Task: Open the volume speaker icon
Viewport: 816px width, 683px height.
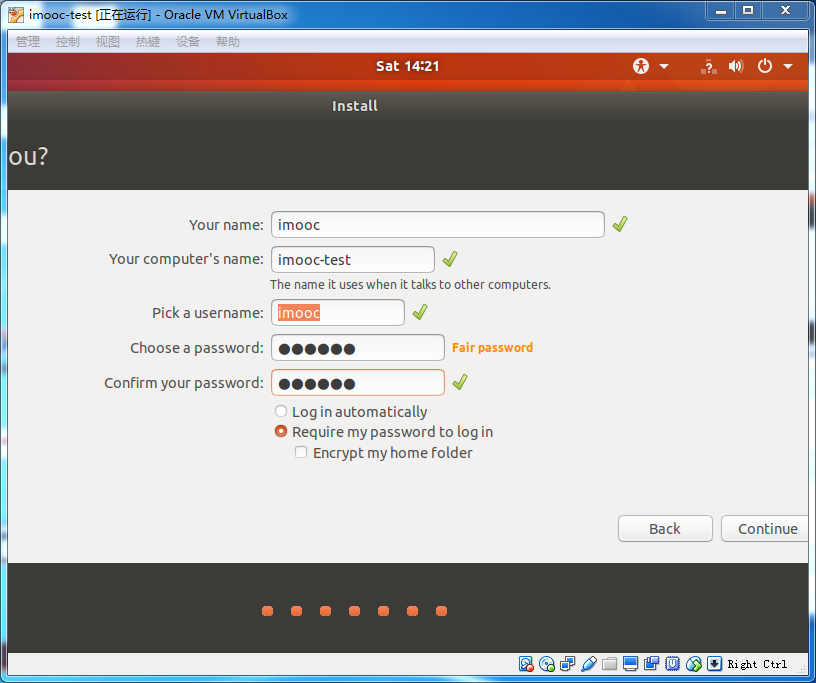Action: 736,66
